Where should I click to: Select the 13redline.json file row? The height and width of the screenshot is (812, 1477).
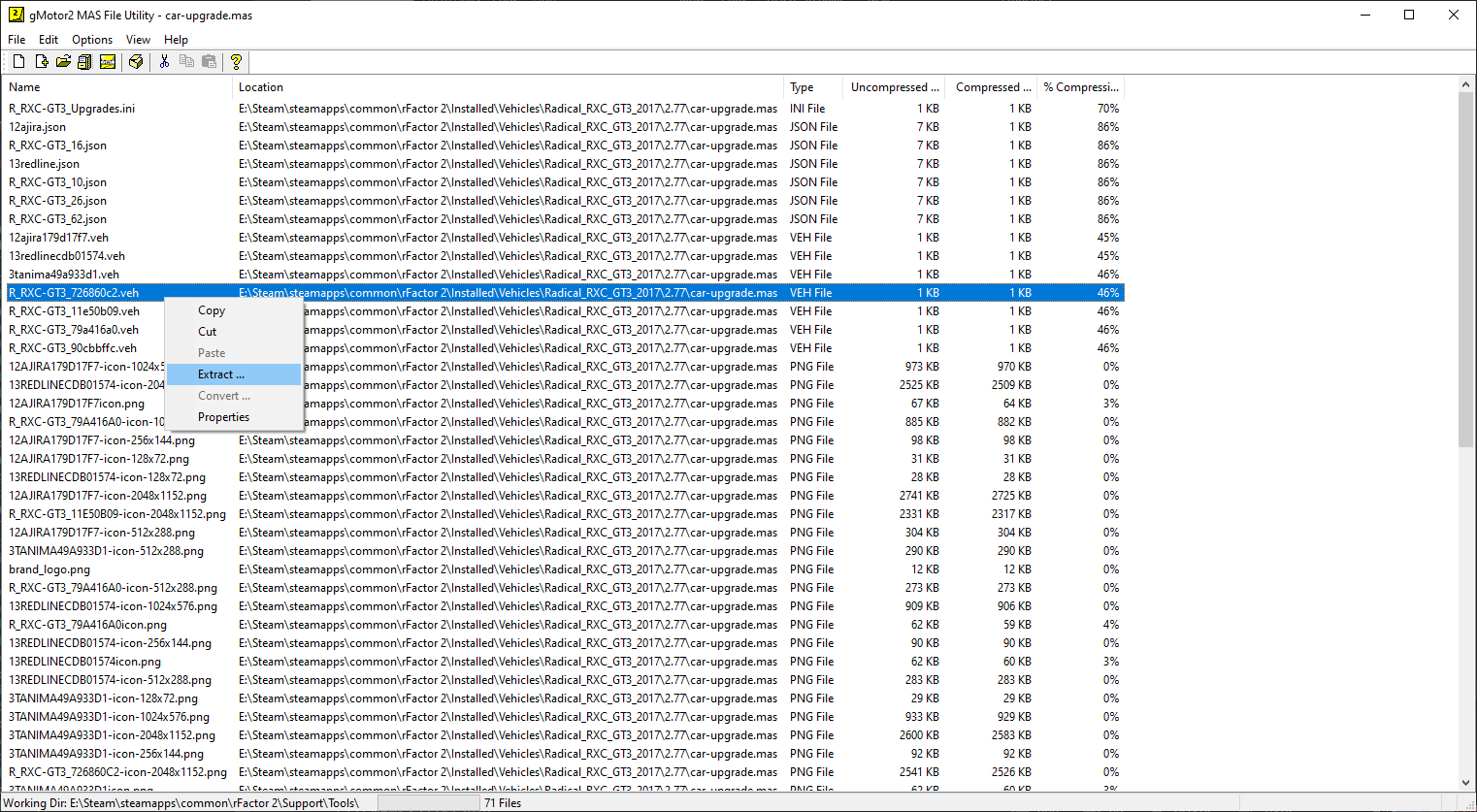click(45, 164)
